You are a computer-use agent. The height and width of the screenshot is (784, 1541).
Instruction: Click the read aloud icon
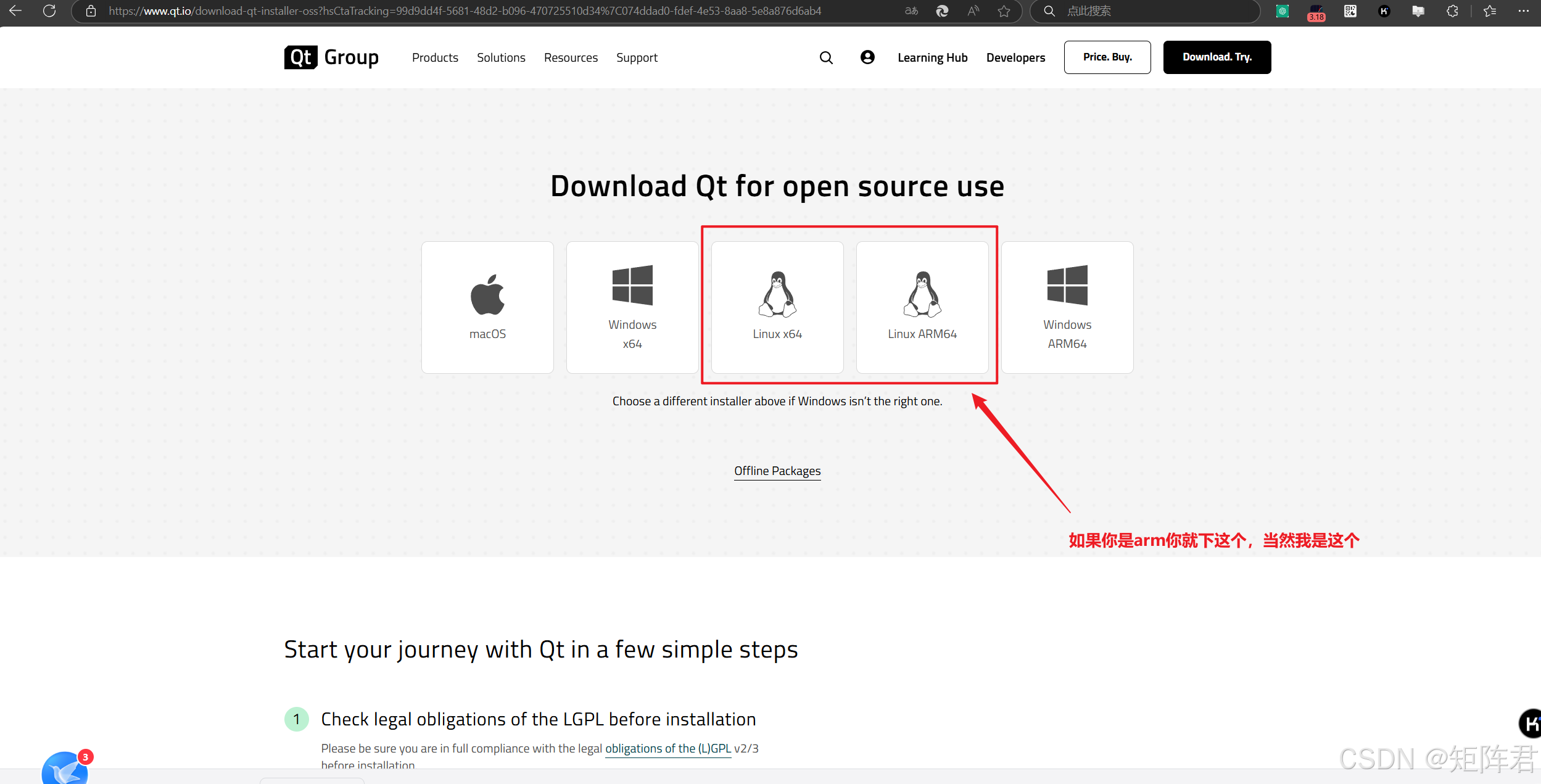(x=973, y=10)
